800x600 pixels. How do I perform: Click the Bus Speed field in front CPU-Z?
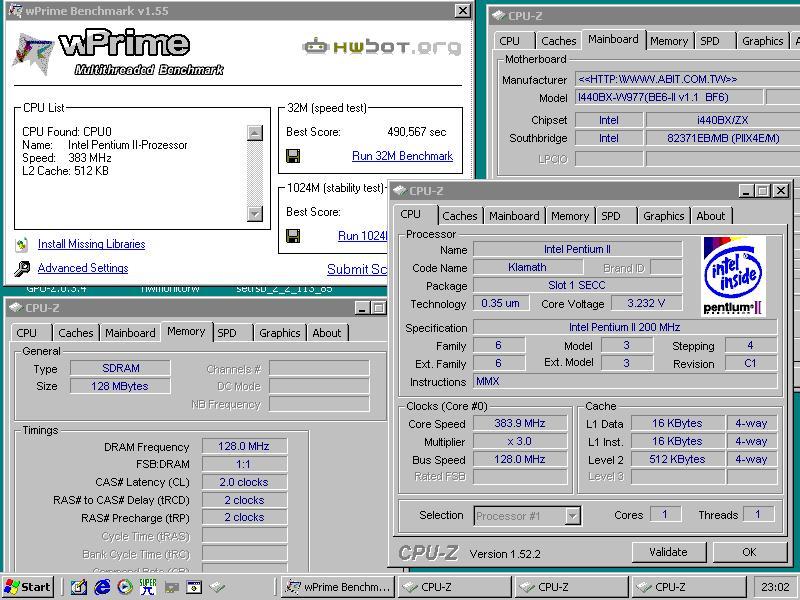click(520, 459)
